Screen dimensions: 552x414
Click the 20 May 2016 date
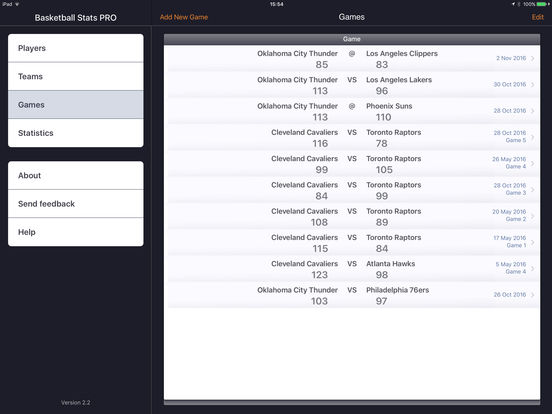point(509,212)
